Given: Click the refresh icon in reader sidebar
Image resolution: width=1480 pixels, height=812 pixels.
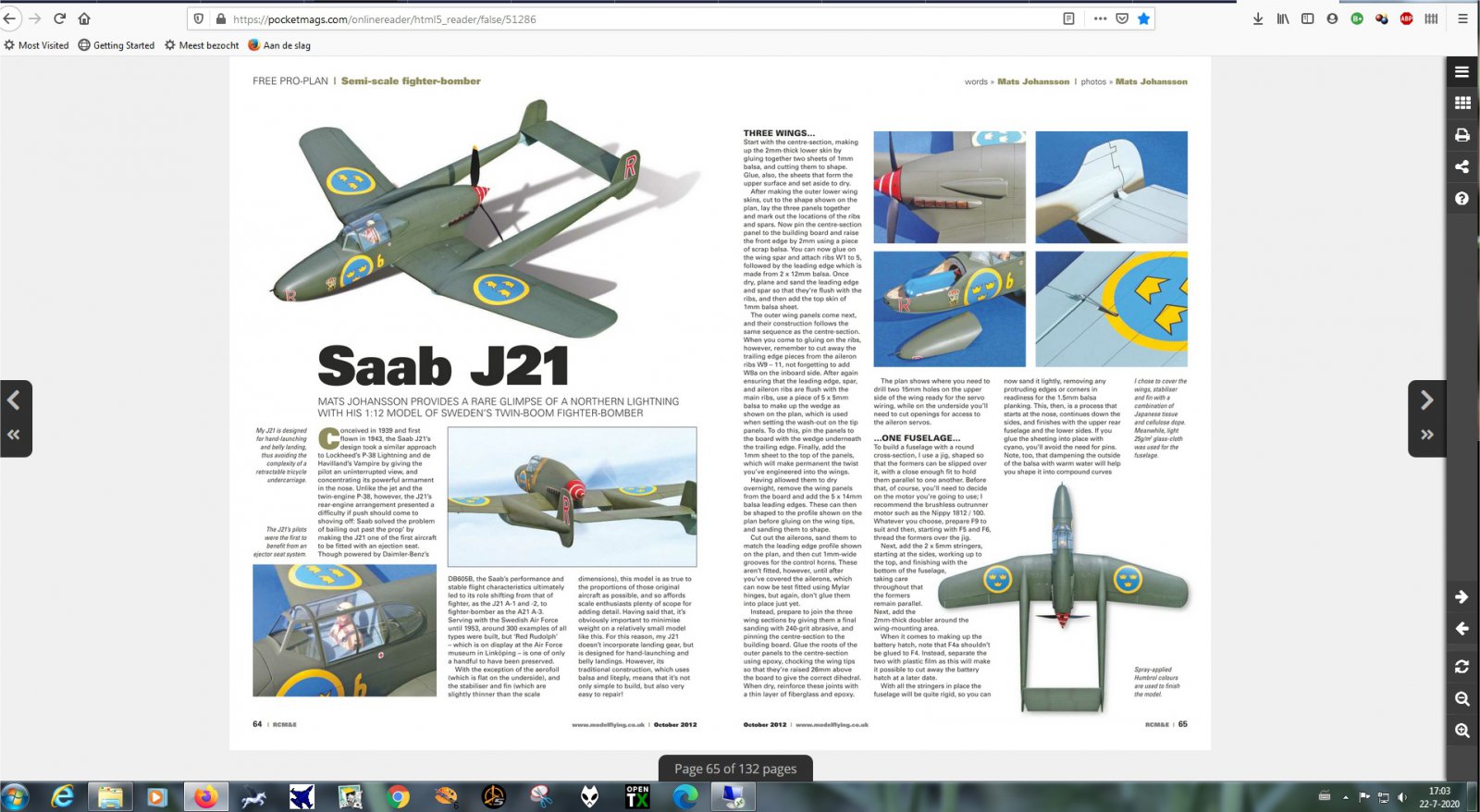Looking at the screenshot, I should (1461, 667).
